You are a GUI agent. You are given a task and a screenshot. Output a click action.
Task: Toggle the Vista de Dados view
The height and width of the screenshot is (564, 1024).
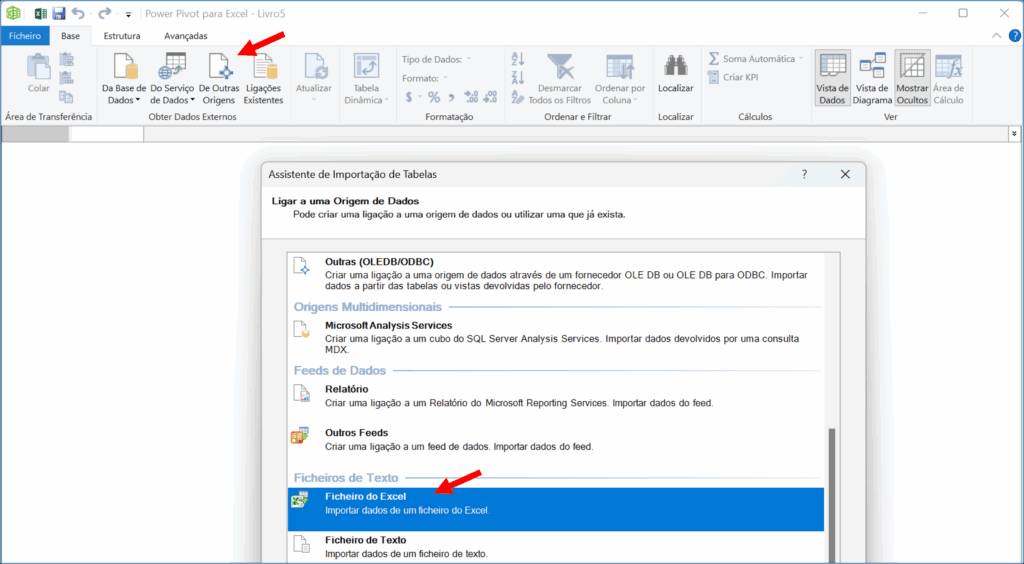(832, 68)
